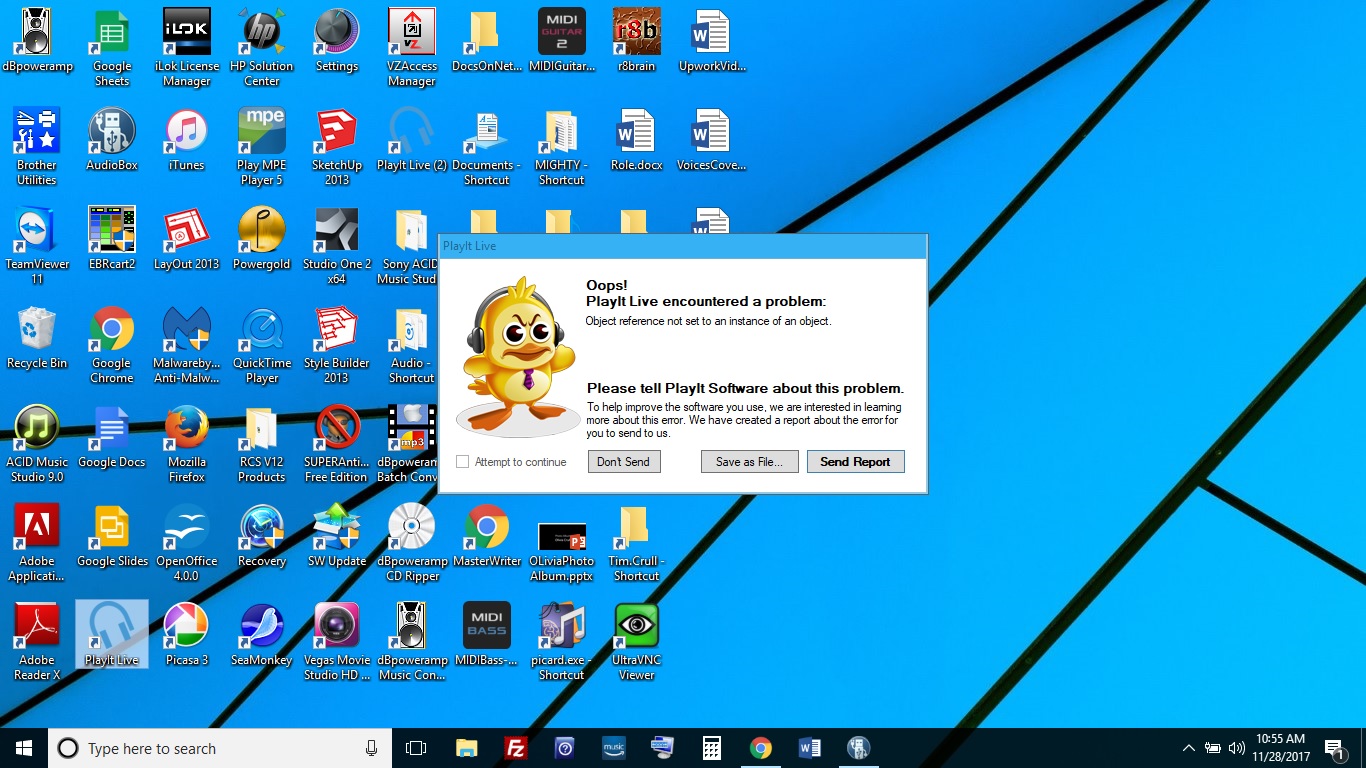Select the Powergold desktop icon
Image resolution: width=1366 pixels, height=768 pixels.
pos(262,239)
